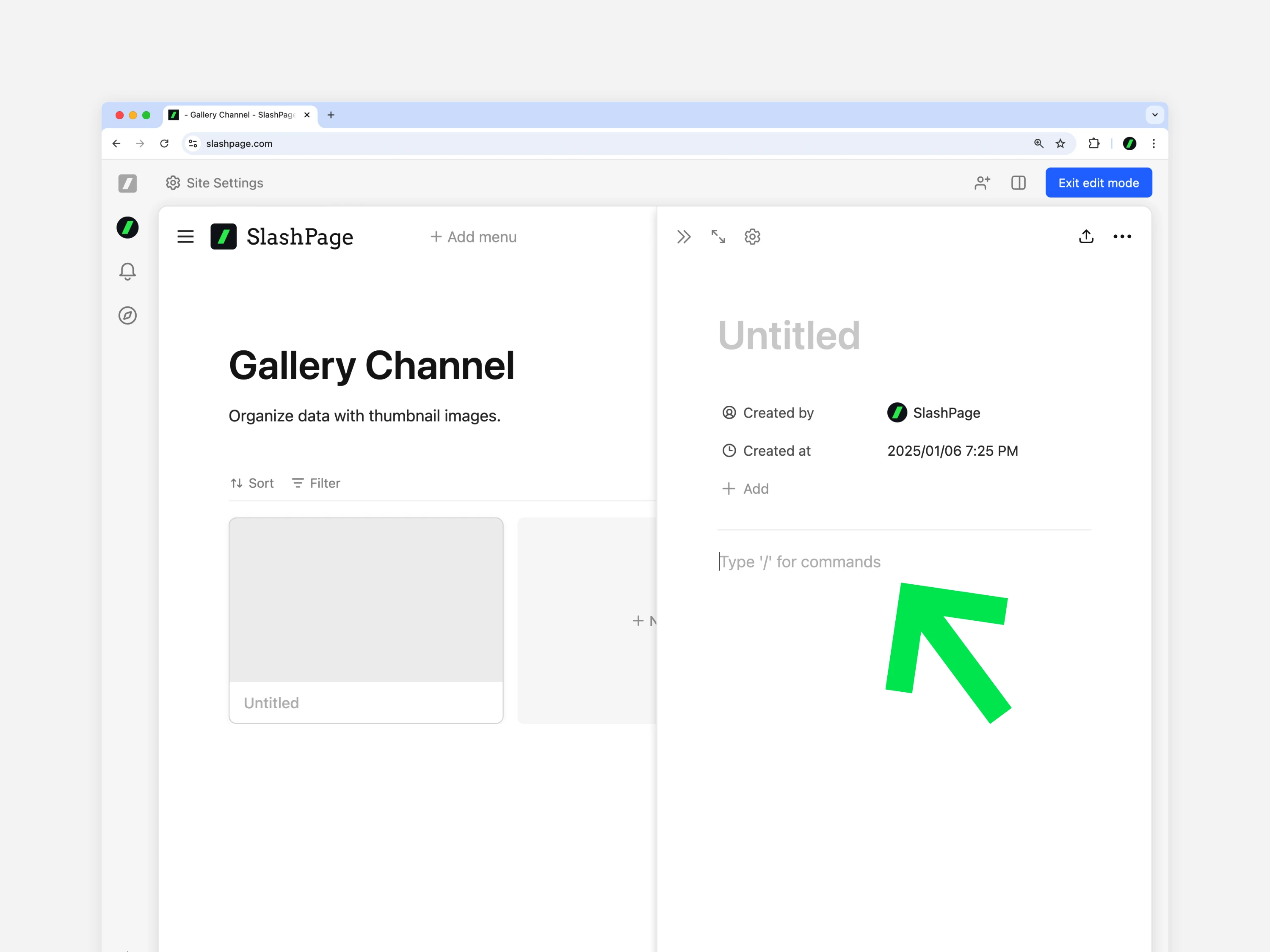Click Add menu
1270x952 pixels.
click(x=474, y=237)
